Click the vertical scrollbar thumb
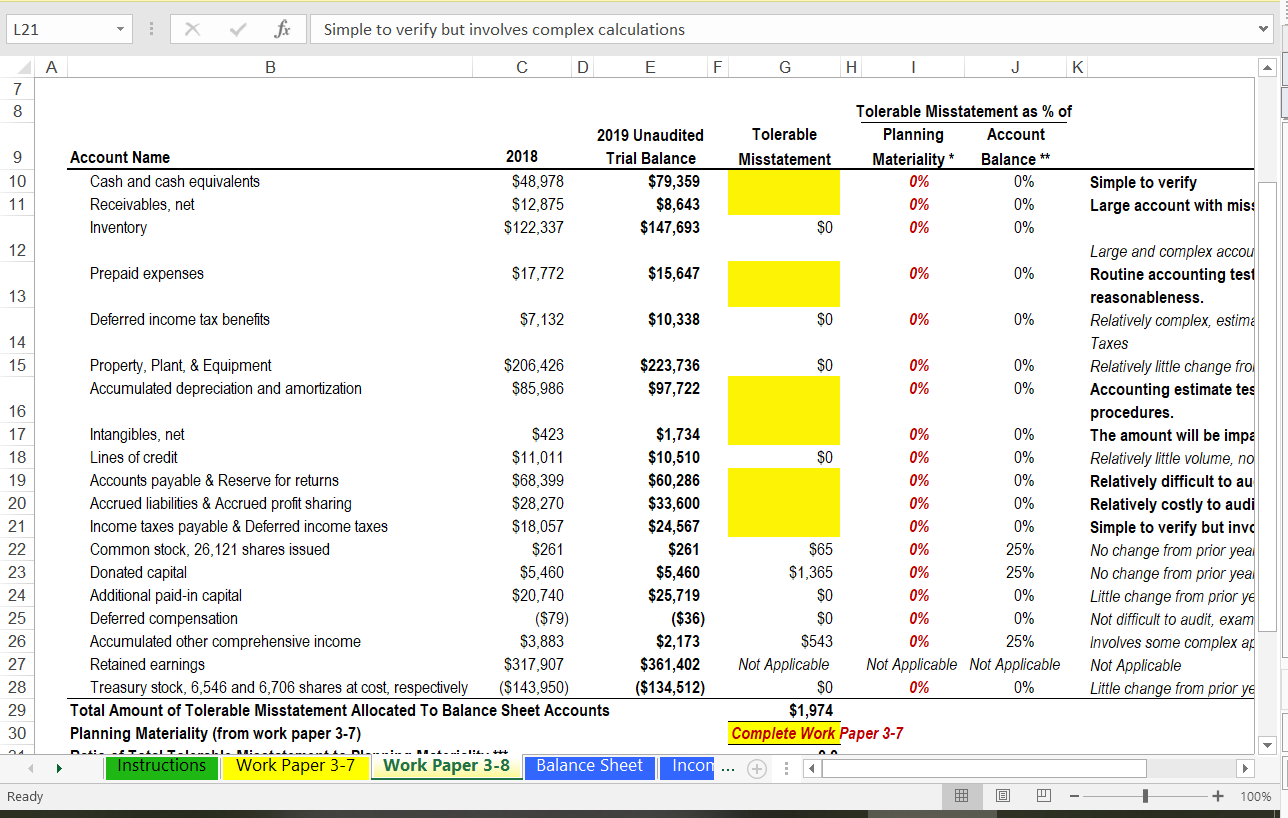Screen dimensions: 1288x818 pyautogui.click(x=1268, y=406)
